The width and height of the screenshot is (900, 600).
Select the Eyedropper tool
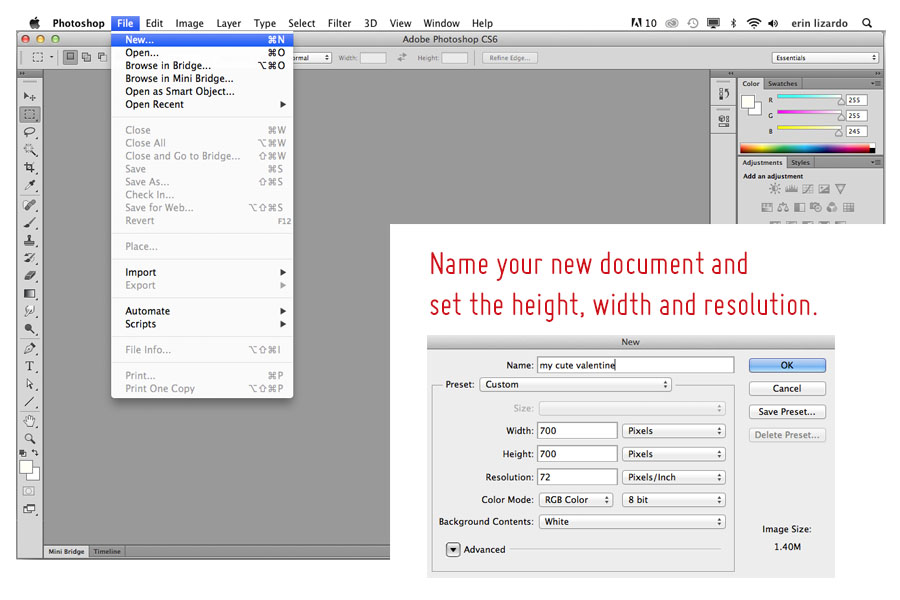click(x=29, y=185)
